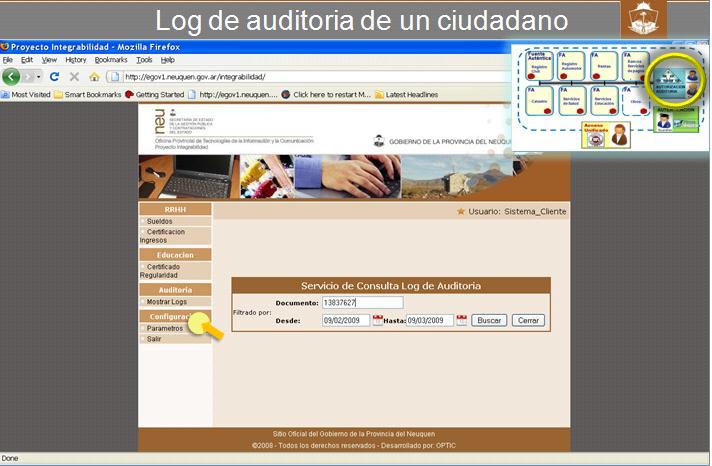Select the Sueldos link under RRHH
712x466 pixels.
tap(159, 221)
